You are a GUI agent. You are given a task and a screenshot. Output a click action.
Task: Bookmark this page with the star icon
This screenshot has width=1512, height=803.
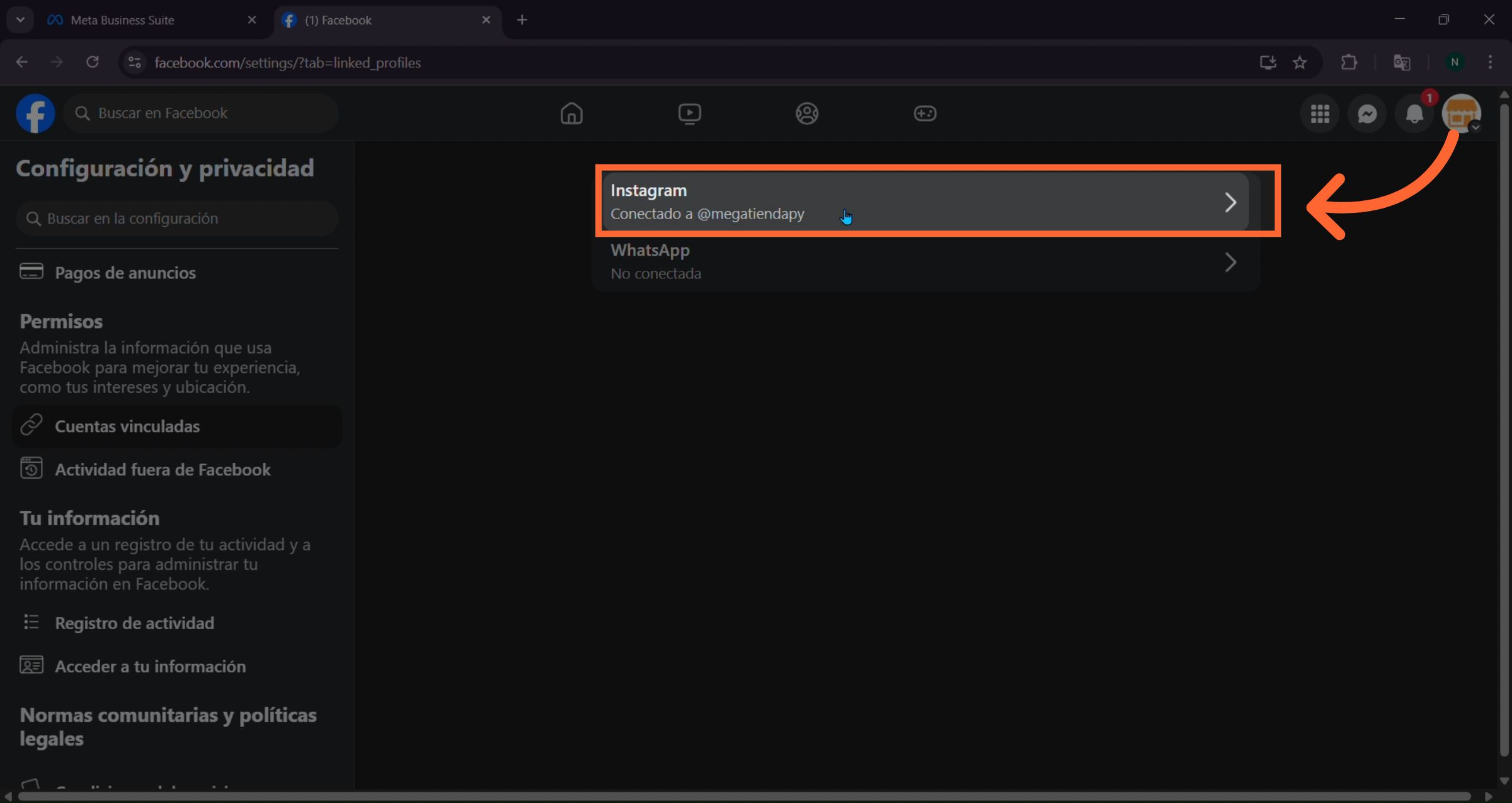tap(1300, 62)
